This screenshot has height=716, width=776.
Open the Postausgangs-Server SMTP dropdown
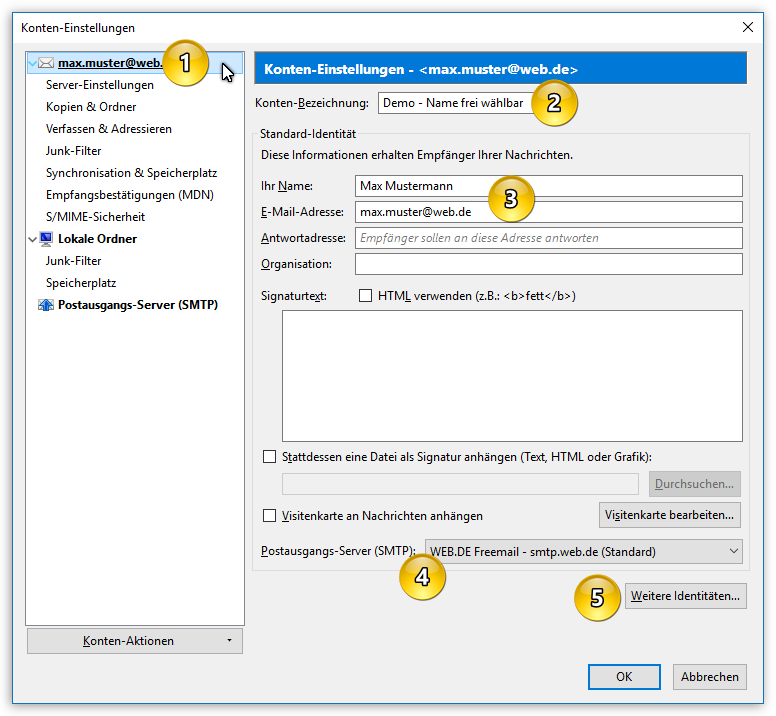pyautogui.click(x=584, y=551)
